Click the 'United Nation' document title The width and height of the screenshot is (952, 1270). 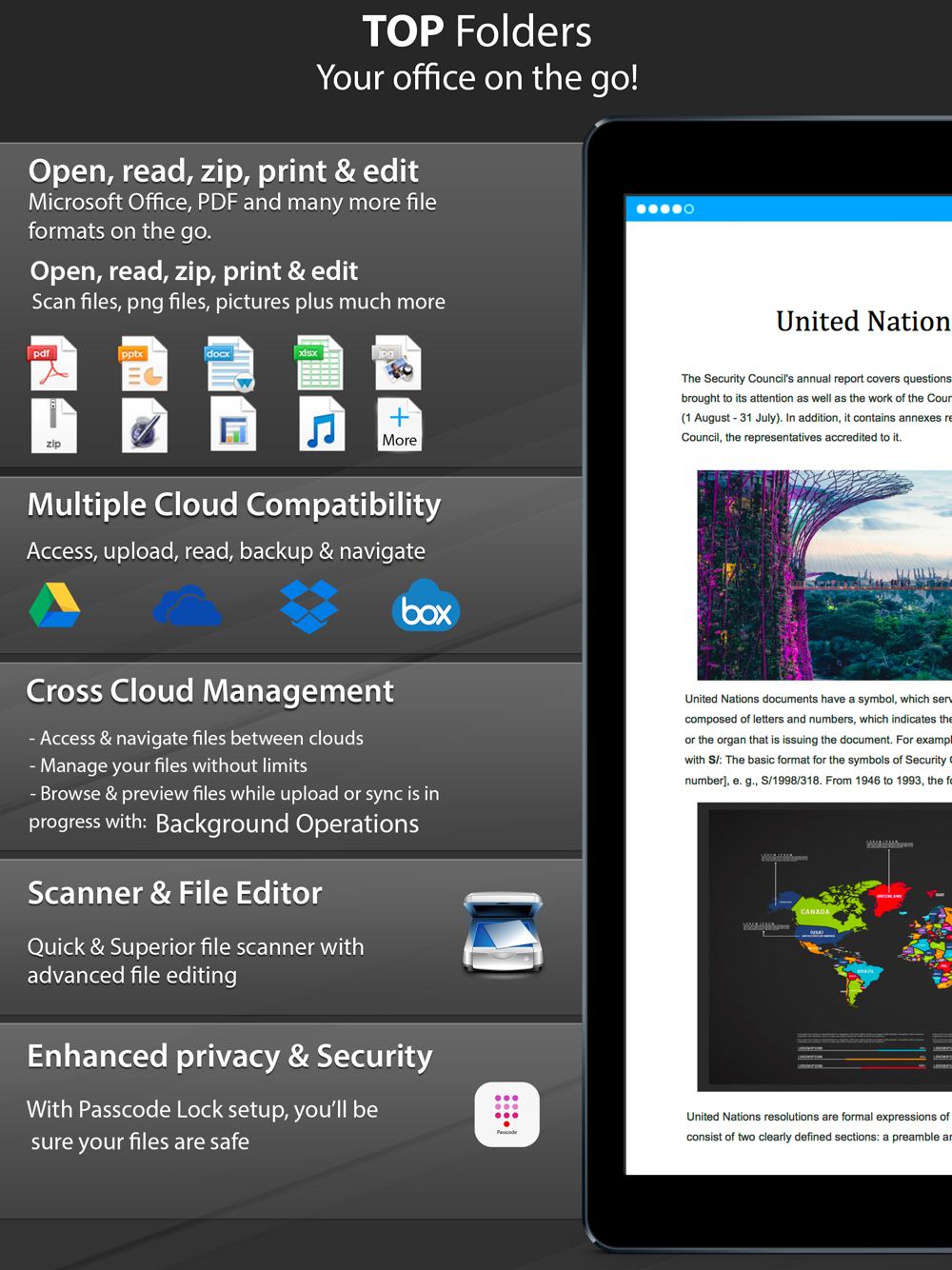863,322
